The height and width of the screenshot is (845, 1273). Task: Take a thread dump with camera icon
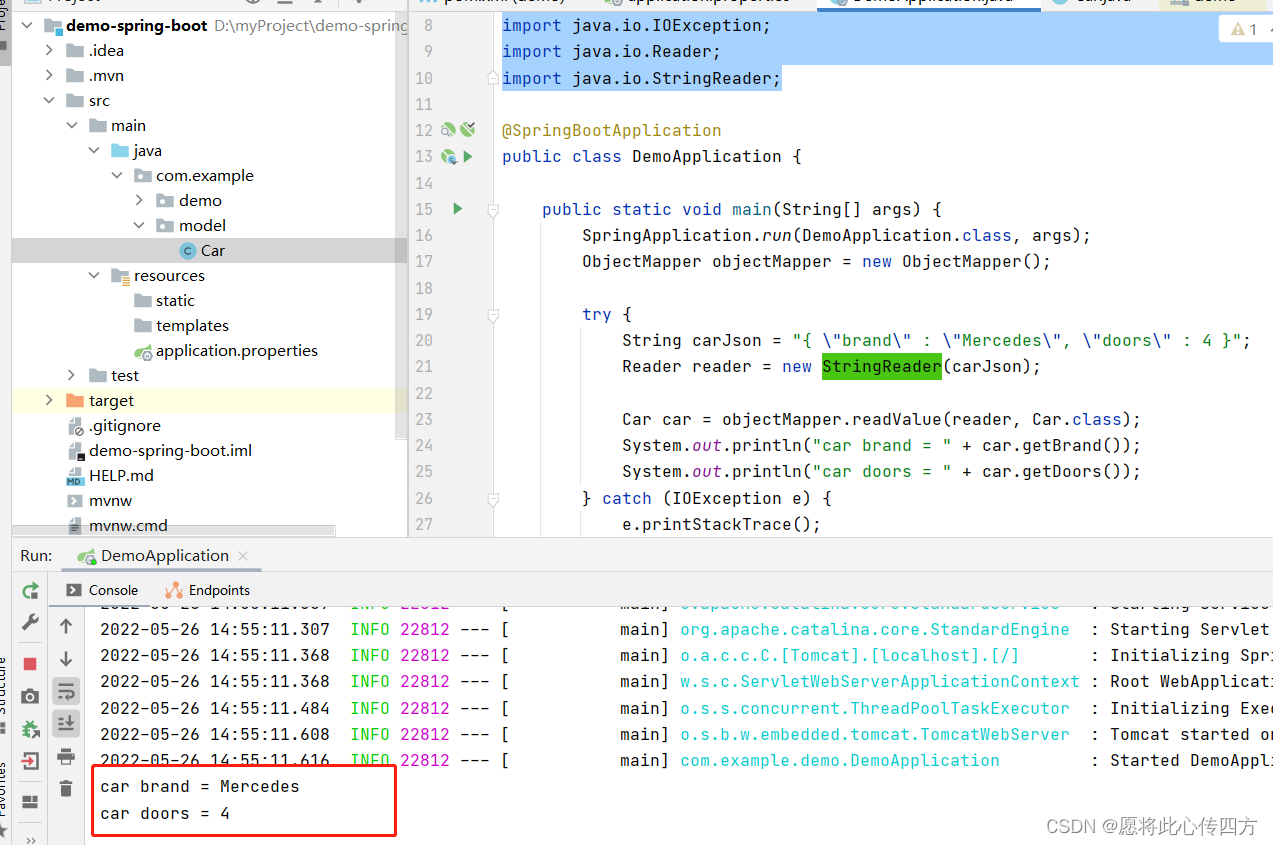tap(30, 696)
